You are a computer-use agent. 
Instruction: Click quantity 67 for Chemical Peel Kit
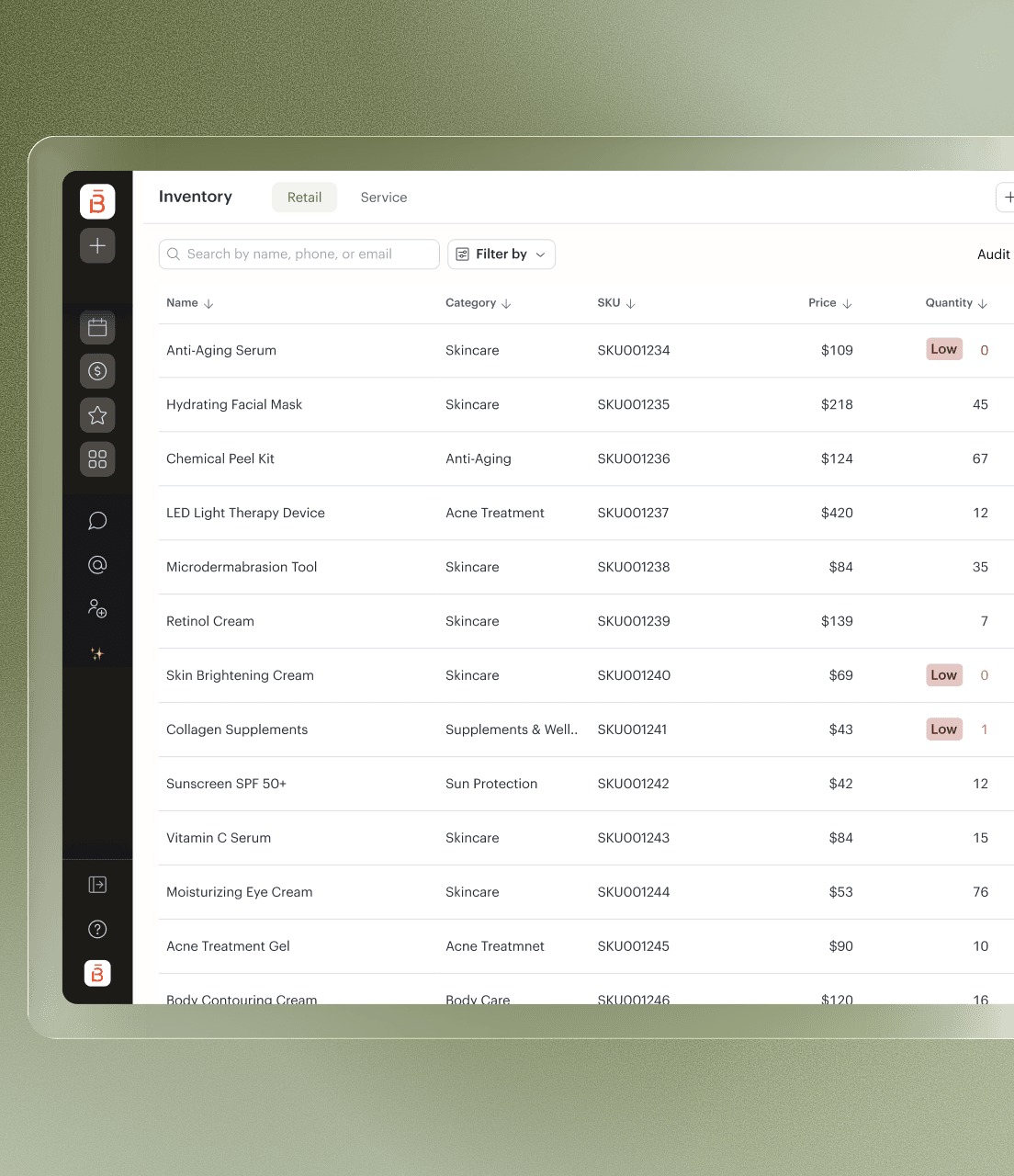click(980, 458)
